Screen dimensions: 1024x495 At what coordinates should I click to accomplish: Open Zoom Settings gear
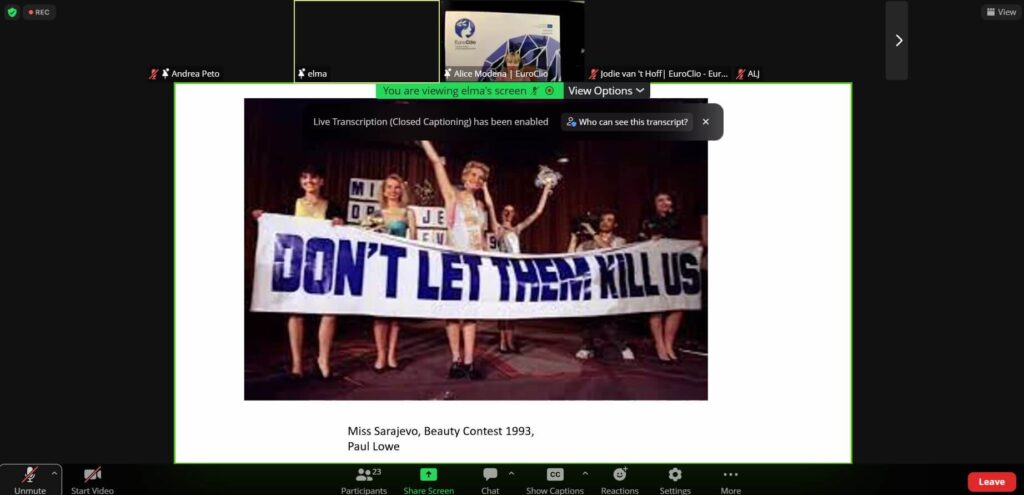[x=675, y=477]
